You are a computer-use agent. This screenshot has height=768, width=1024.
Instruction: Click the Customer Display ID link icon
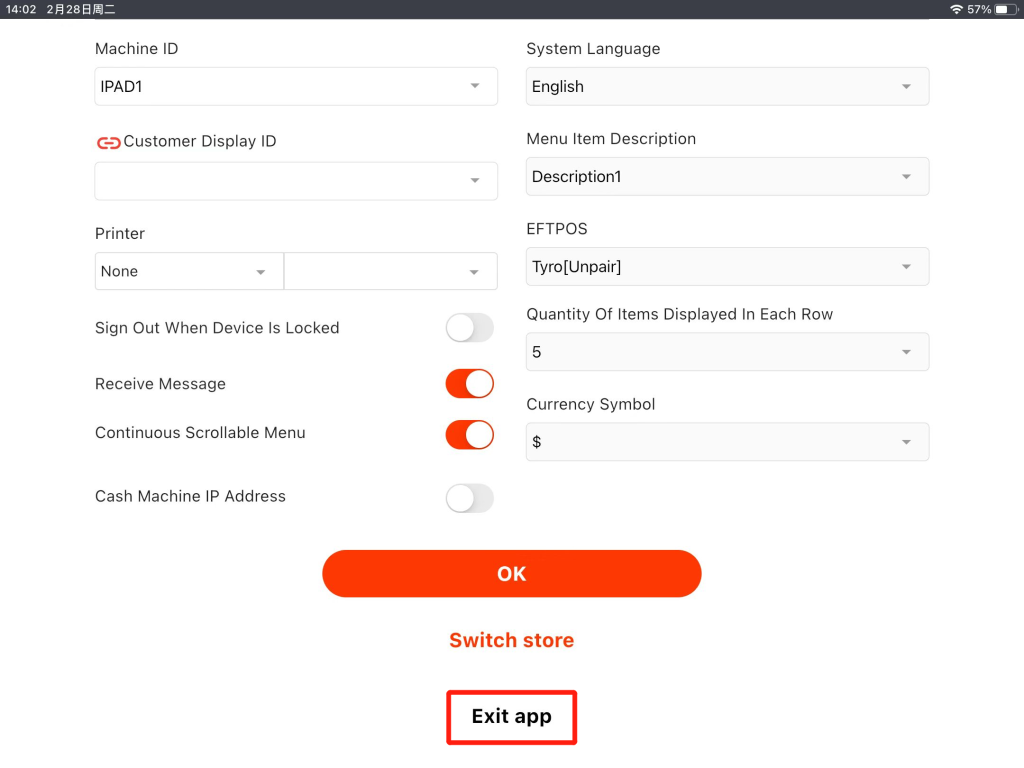pyautogui.click(x=108, y=142)
